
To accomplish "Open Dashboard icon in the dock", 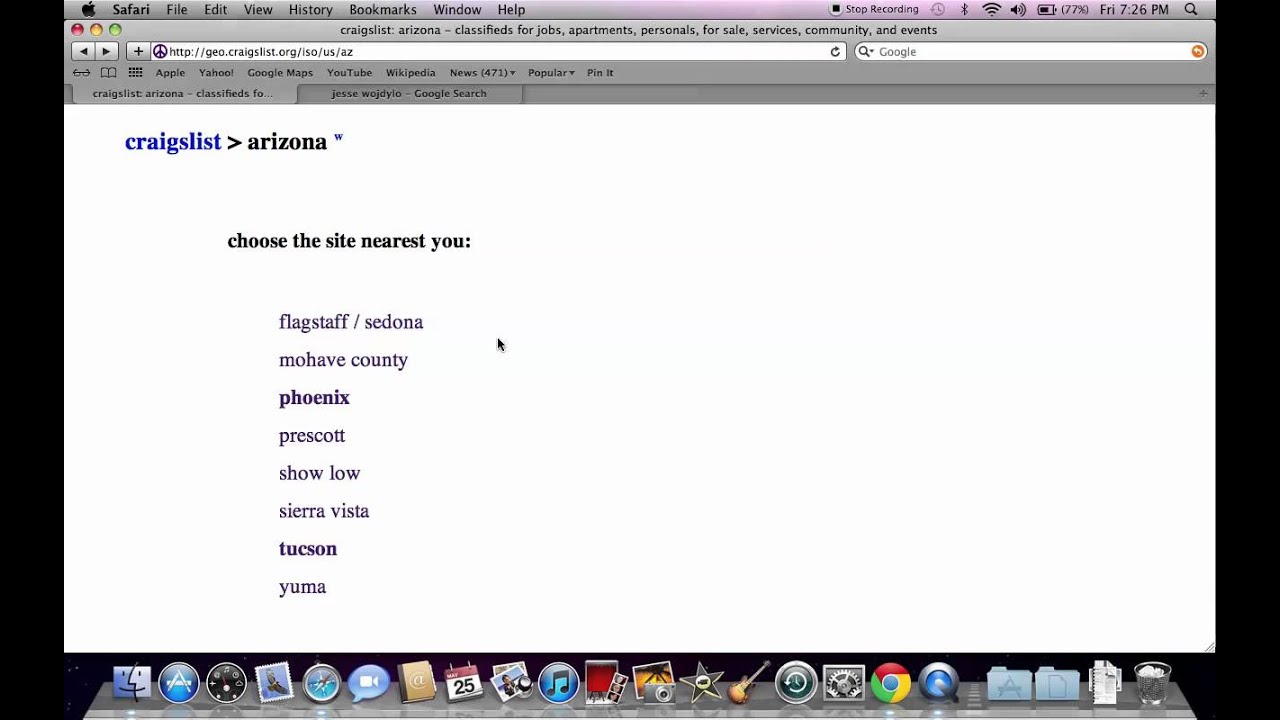I will (x=226, y=683).
